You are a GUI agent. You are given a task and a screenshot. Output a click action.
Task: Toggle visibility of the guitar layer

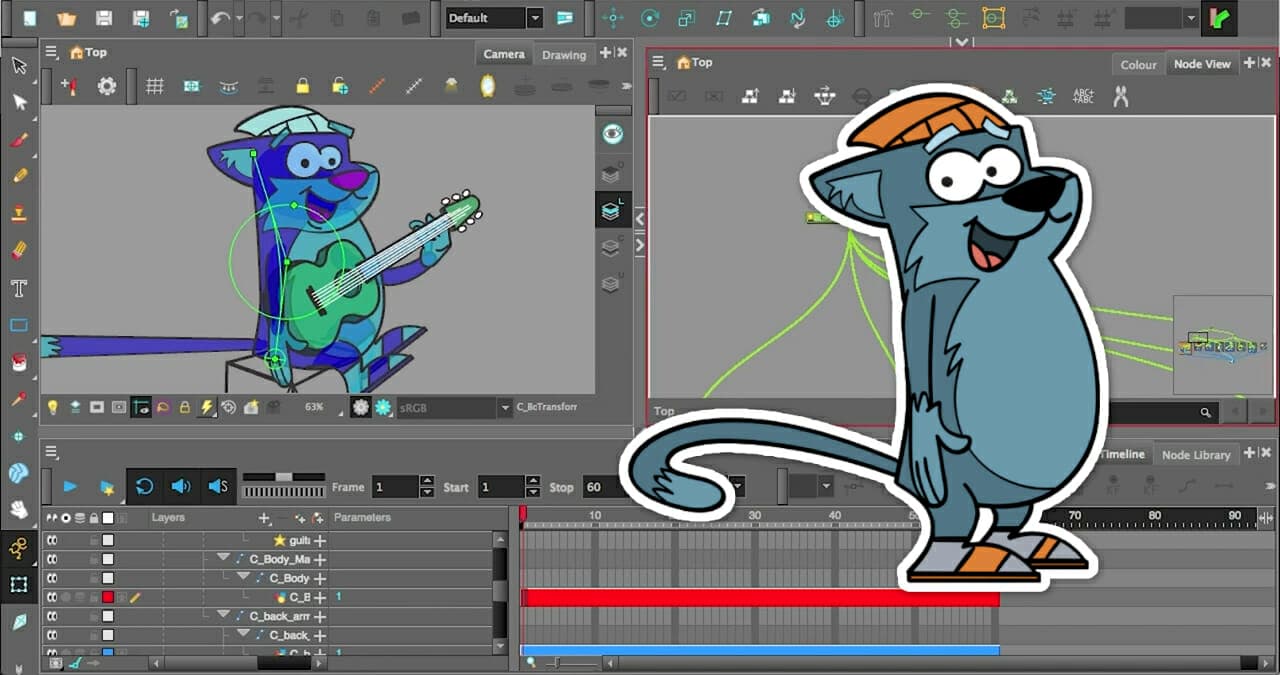click(52, 541)
